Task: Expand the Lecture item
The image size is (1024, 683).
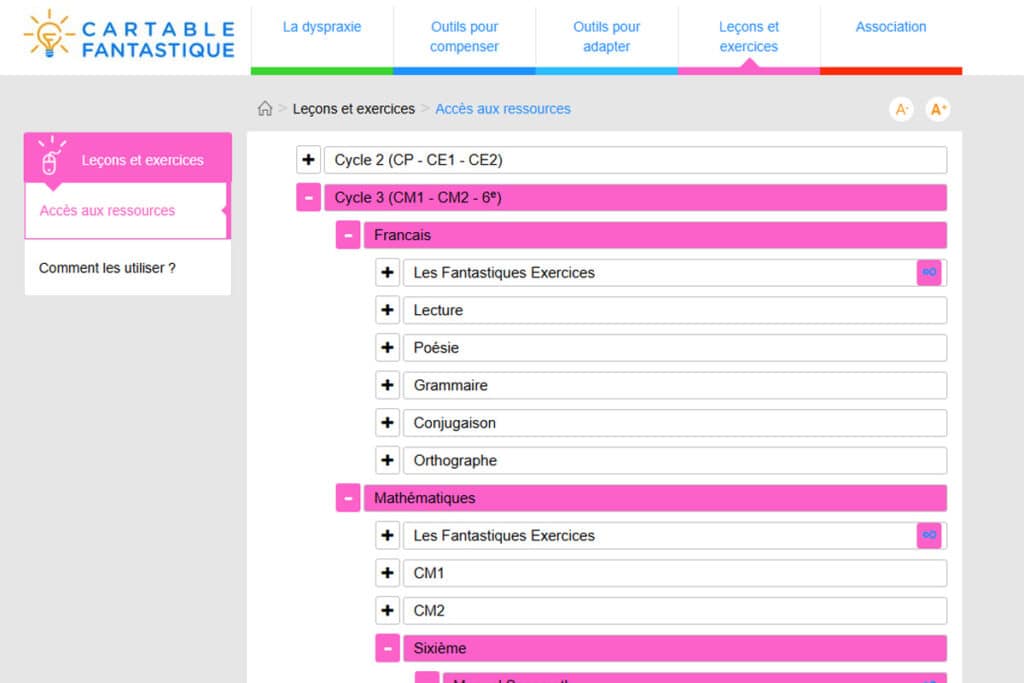Action: click(387, 311)
